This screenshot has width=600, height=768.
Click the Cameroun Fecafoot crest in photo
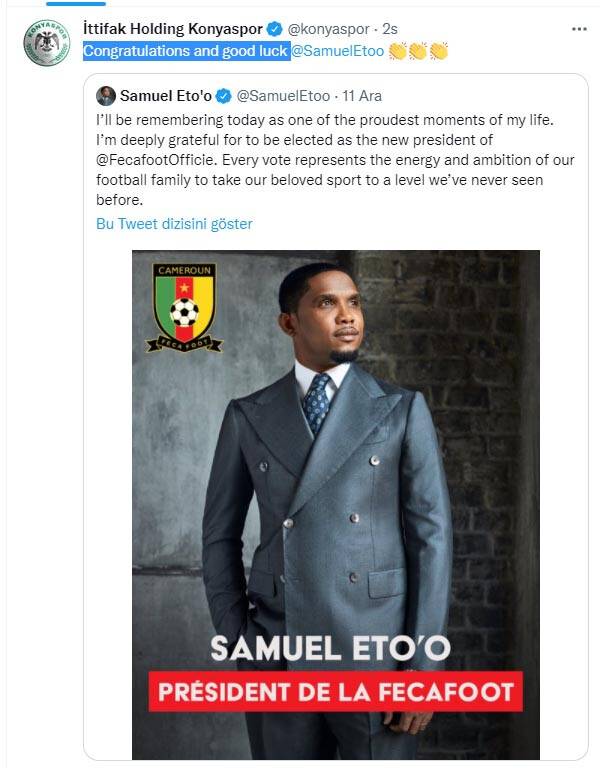coord(184,308)
